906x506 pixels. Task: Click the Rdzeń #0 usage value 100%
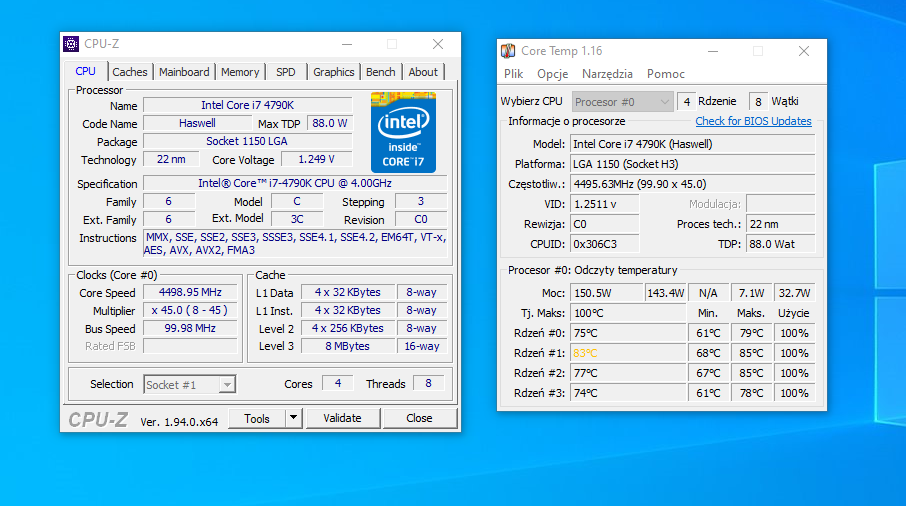point(794,333)
